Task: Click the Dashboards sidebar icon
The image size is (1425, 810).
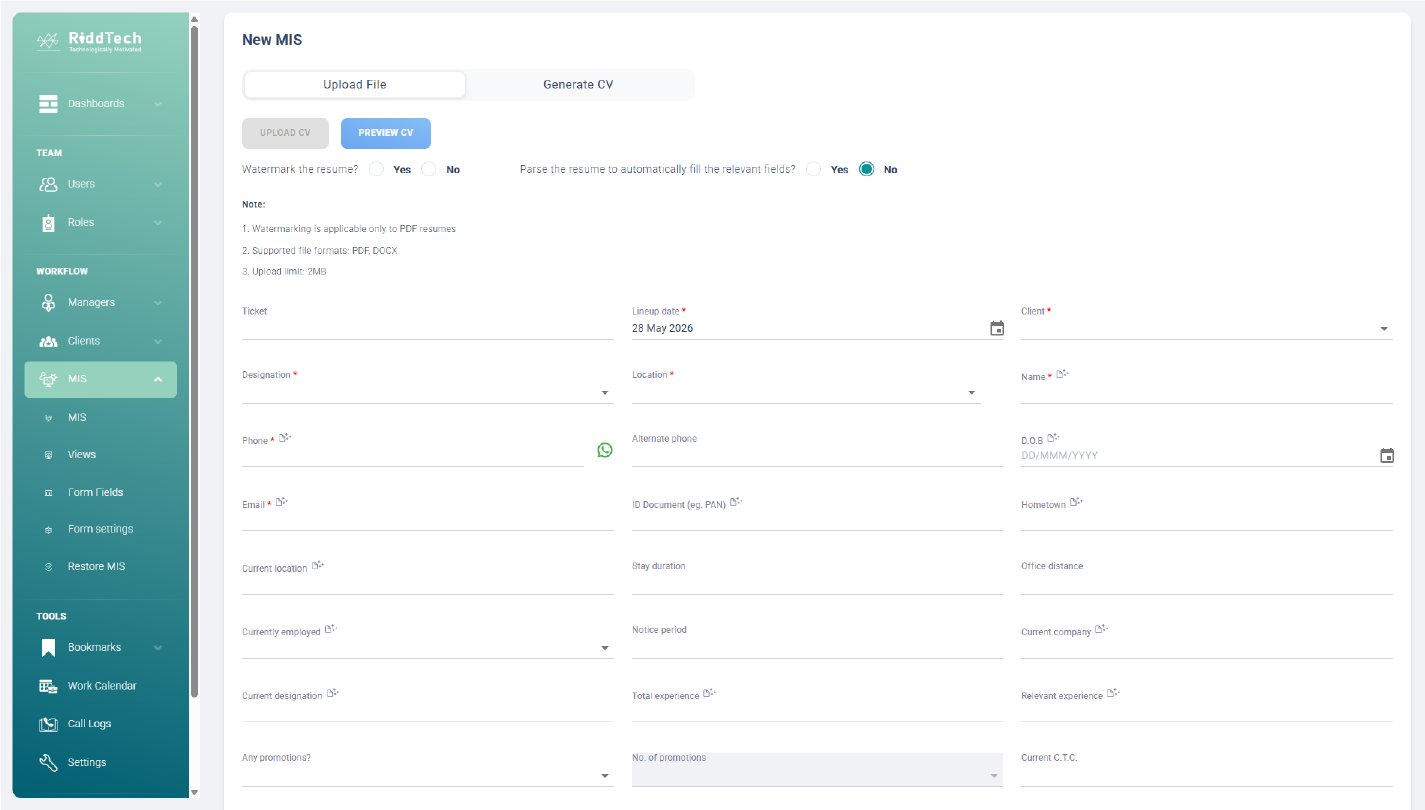Action: [x=48, y=104]
